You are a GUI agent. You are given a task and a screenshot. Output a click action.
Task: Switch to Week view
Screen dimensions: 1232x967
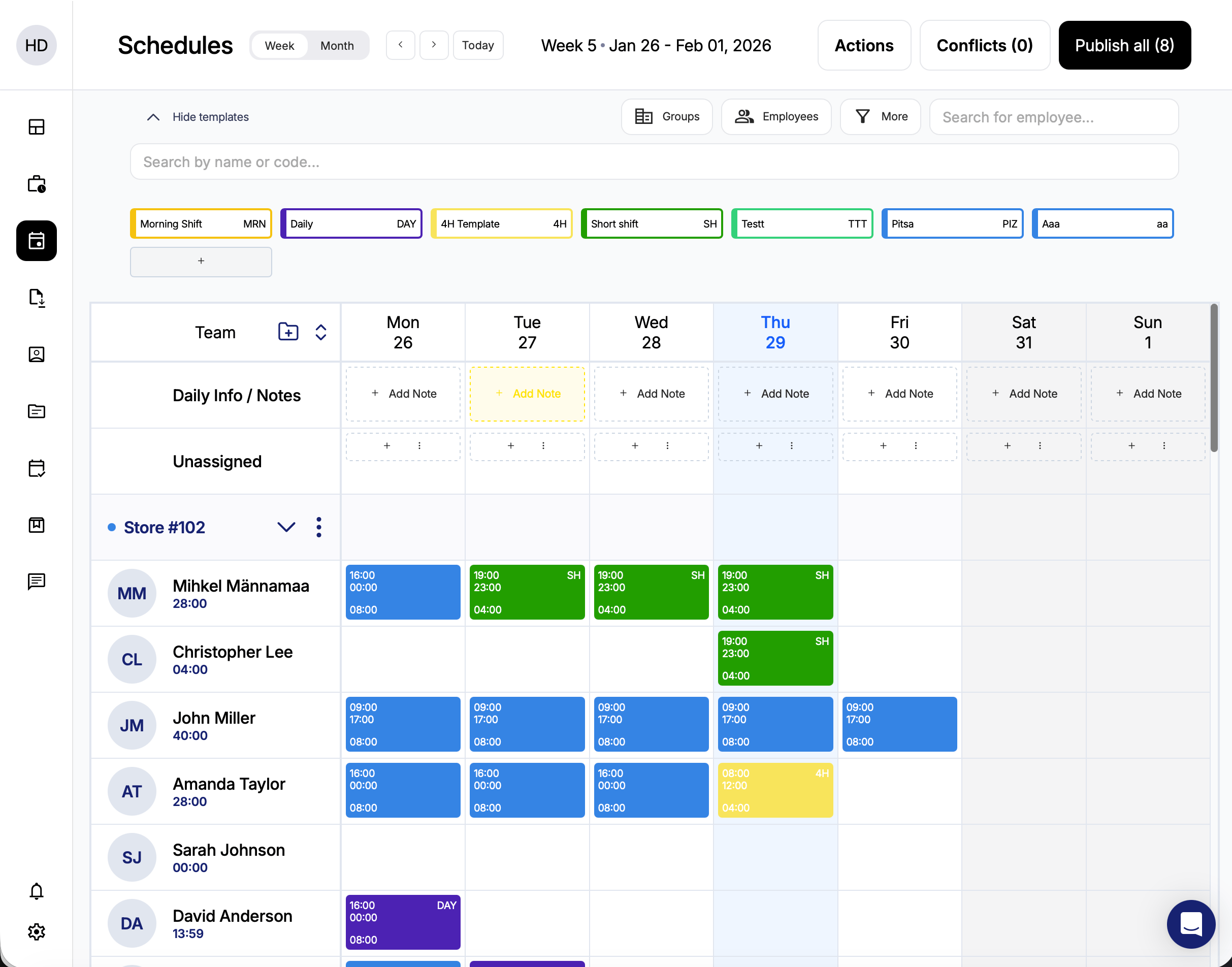[x=279, y=45]
